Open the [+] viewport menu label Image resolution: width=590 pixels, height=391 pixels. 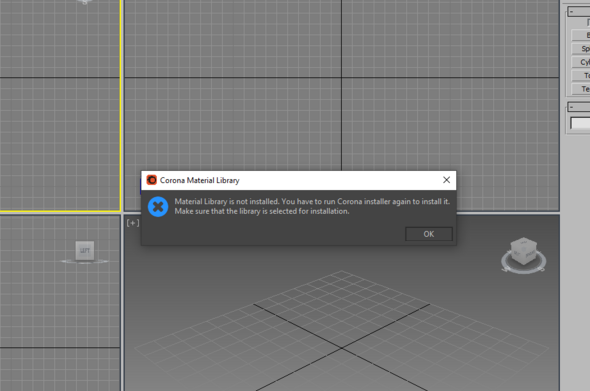tap(133, 223)
